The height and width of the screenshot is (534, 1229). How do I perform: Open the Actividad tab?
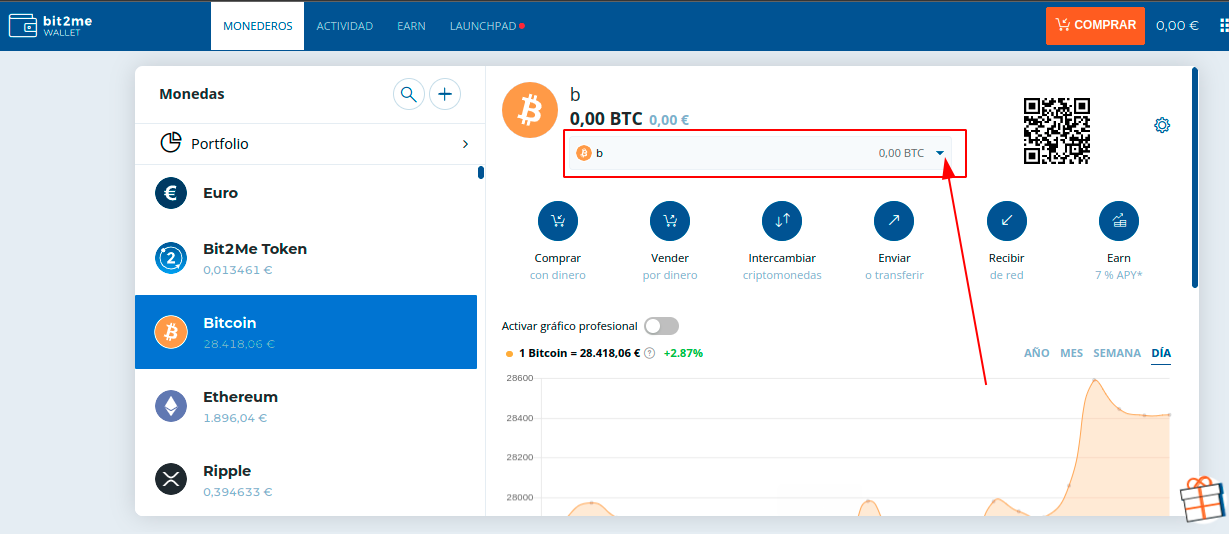(x=345, y=26)
